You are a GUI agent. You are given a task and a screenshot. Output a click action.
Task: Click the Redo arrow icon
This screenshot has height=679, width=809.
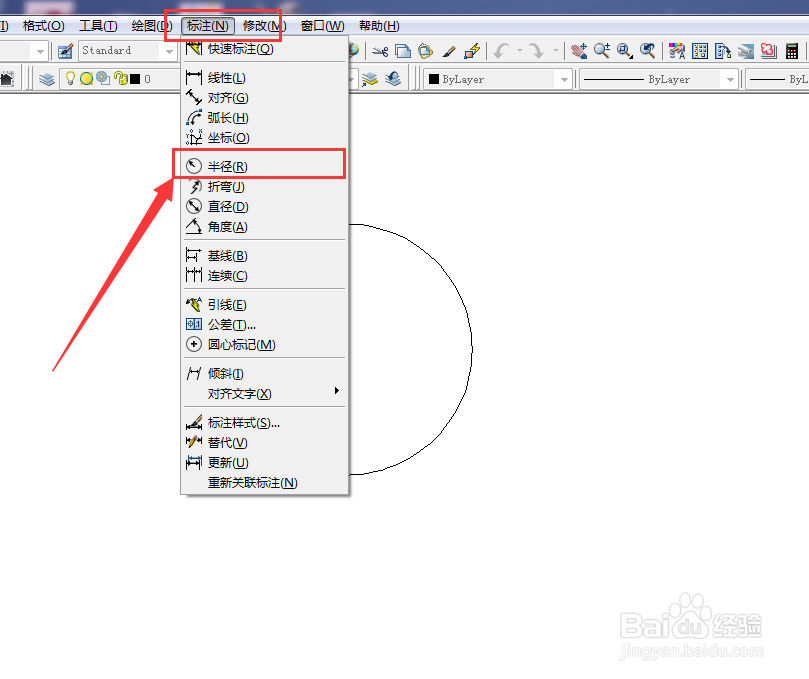pos(537,51)
